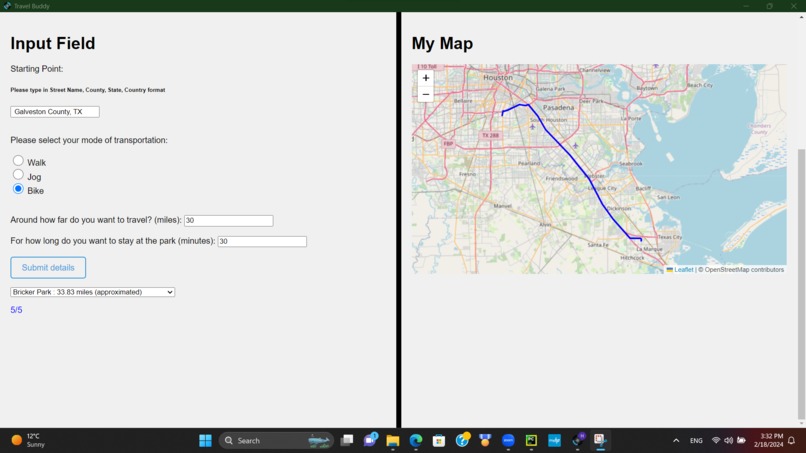Image resolution: width=806 pixels, height=453 pixels.
Task: Select the Walk transportation option
Action: (x=19, y=161)
